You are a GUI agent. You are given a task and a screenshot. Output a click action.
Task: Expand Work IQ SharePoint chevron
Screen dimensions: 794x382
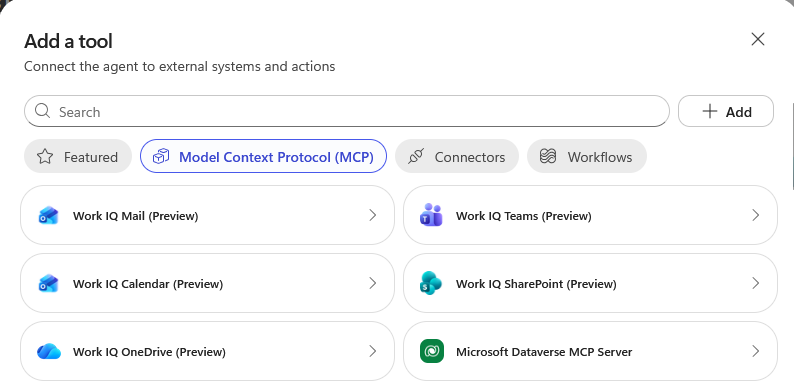[756, 283]
